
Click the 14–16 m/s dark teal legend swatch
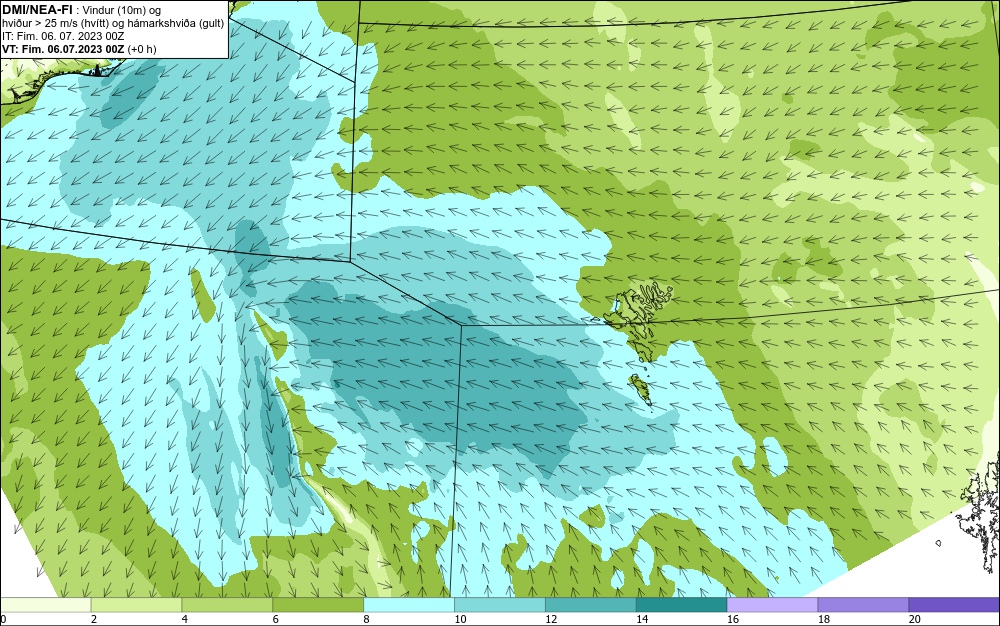click(682, 604)
